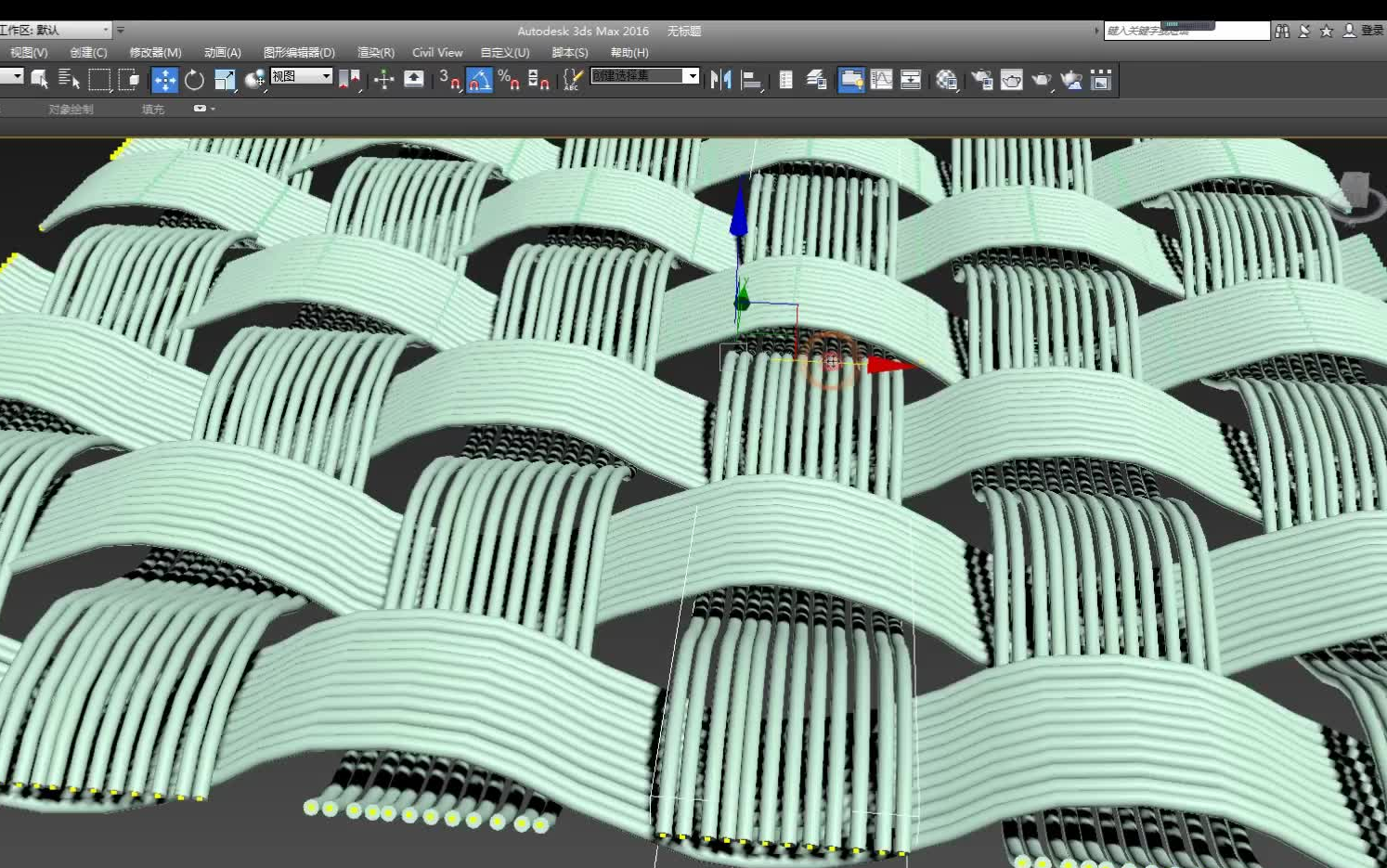Activate Select and Move tool

[x=164, y=80]
